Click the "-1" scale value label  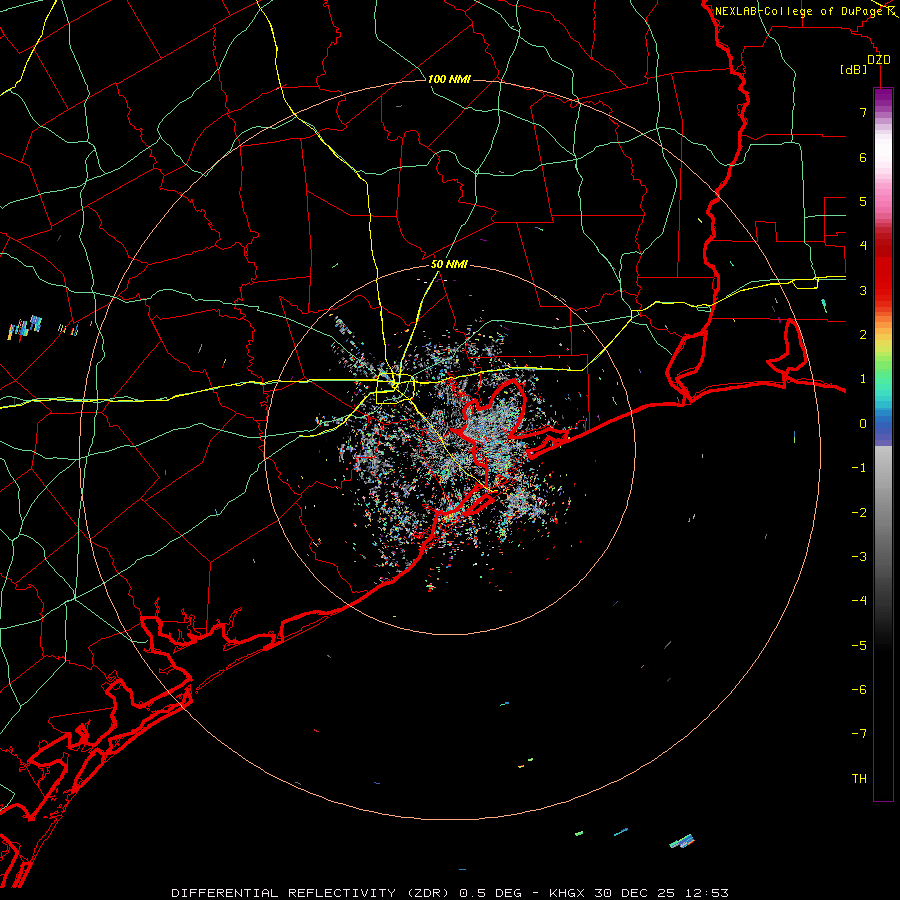[x=859, y=468]
